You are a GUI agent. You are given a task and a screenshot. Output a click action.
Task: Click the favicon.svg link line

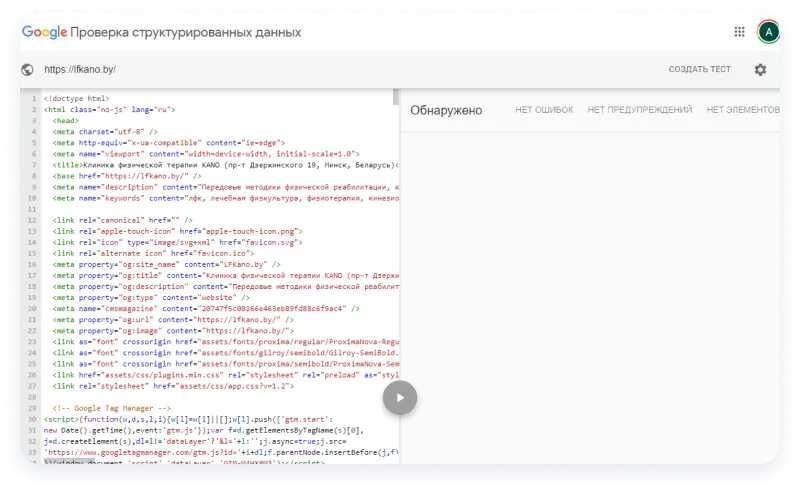pos(178,242)
